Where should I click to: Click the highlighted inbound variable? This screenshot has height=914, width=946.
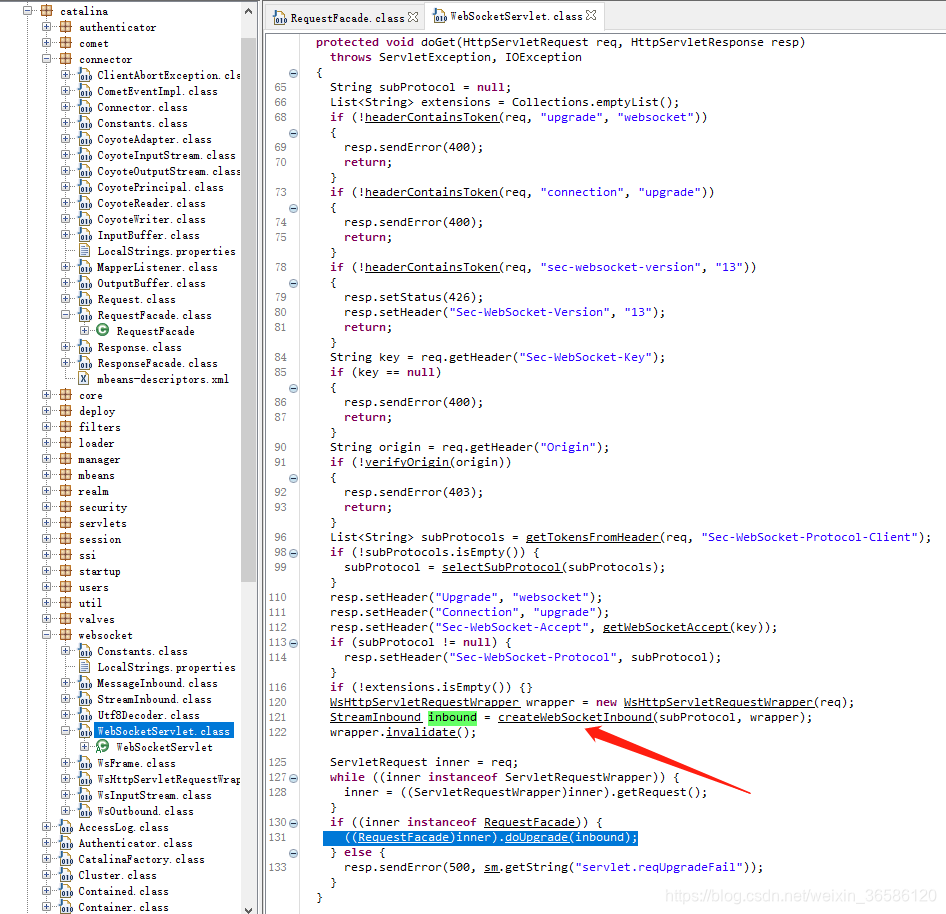(x=452, y=717)
